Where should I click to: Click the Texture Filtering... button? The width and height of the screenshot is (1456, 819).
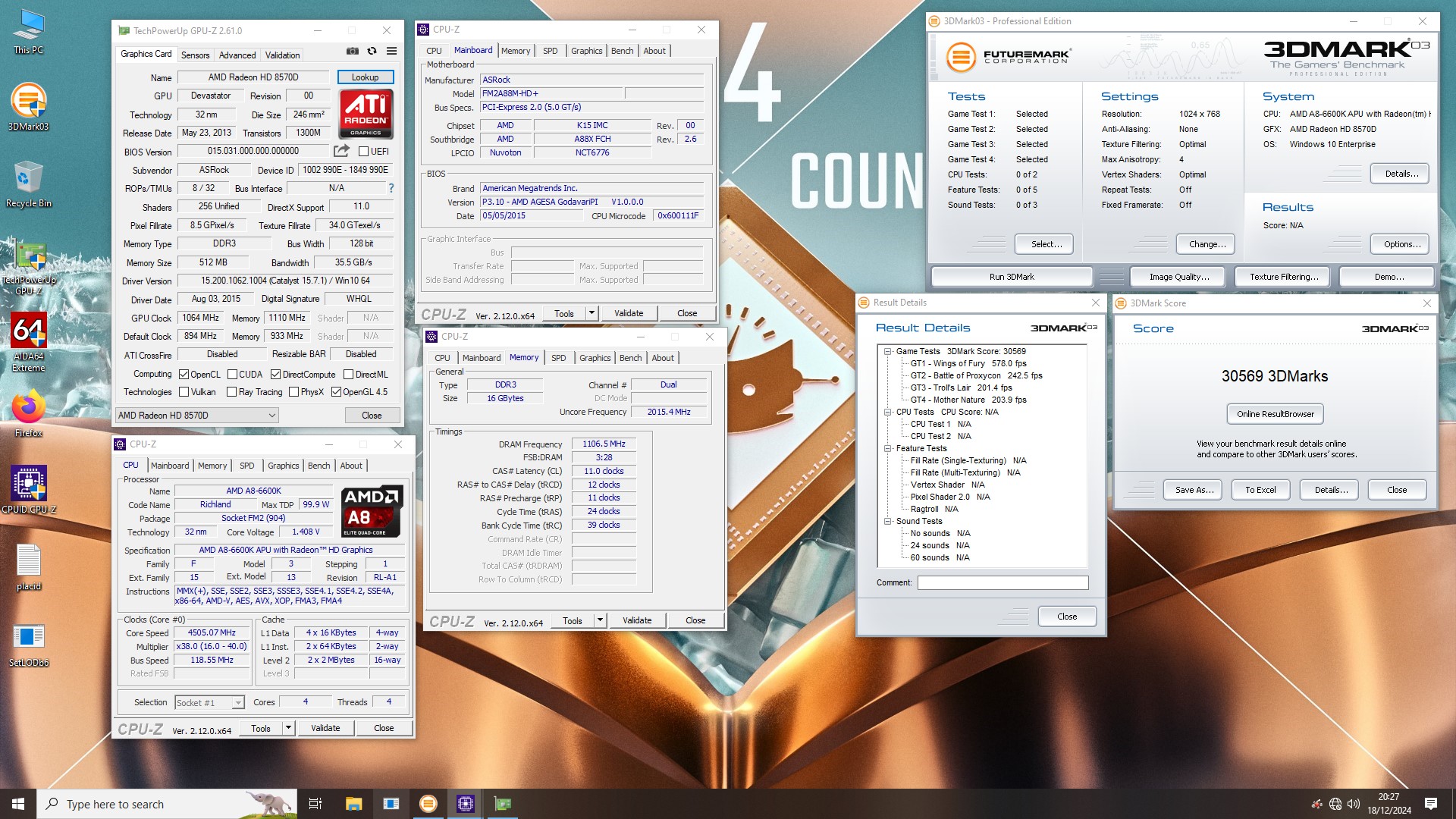pyautogui.click(x=1284, y=277)
